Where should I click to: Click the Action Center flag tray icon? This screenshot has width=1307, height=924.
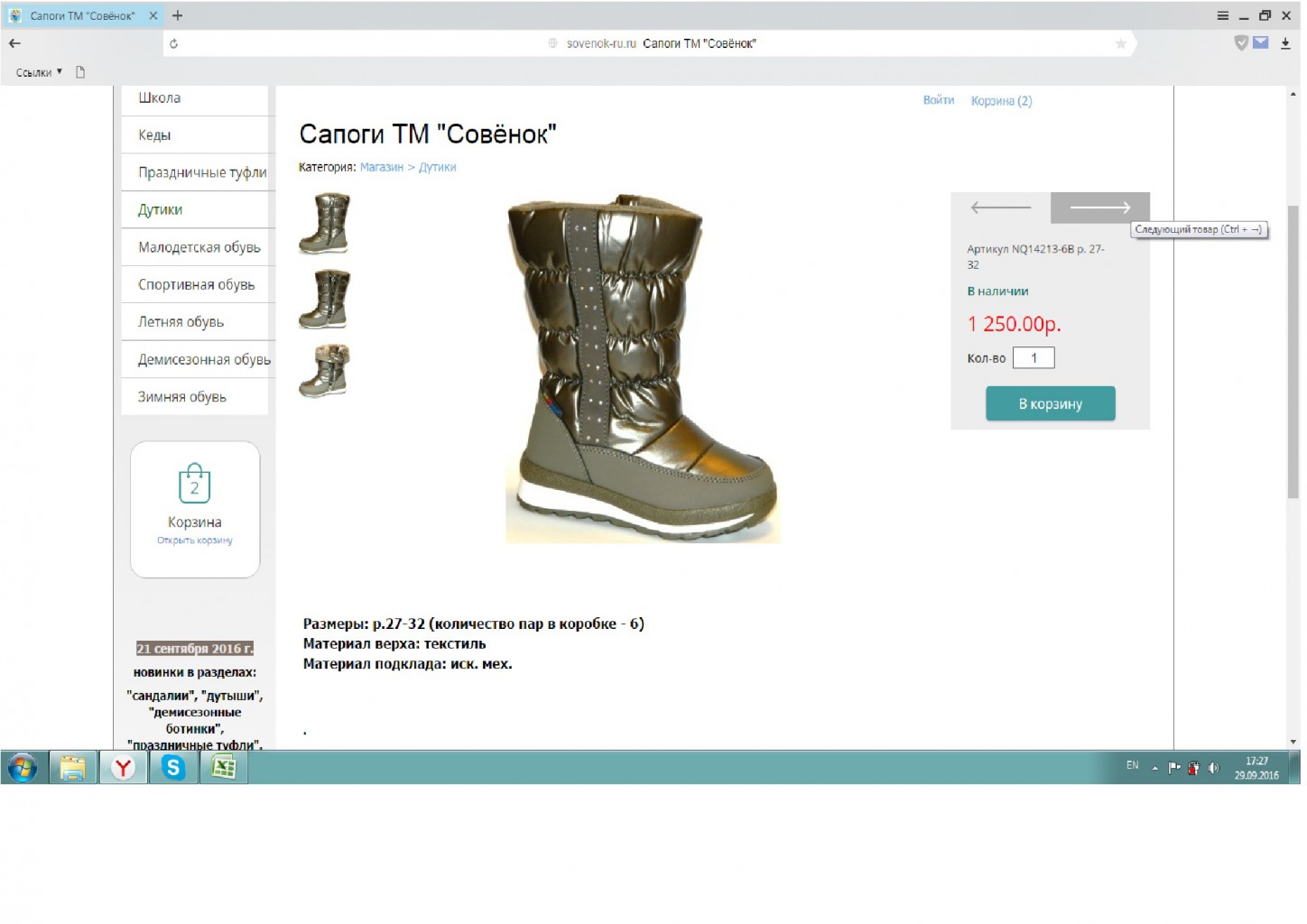(1174, 768)
